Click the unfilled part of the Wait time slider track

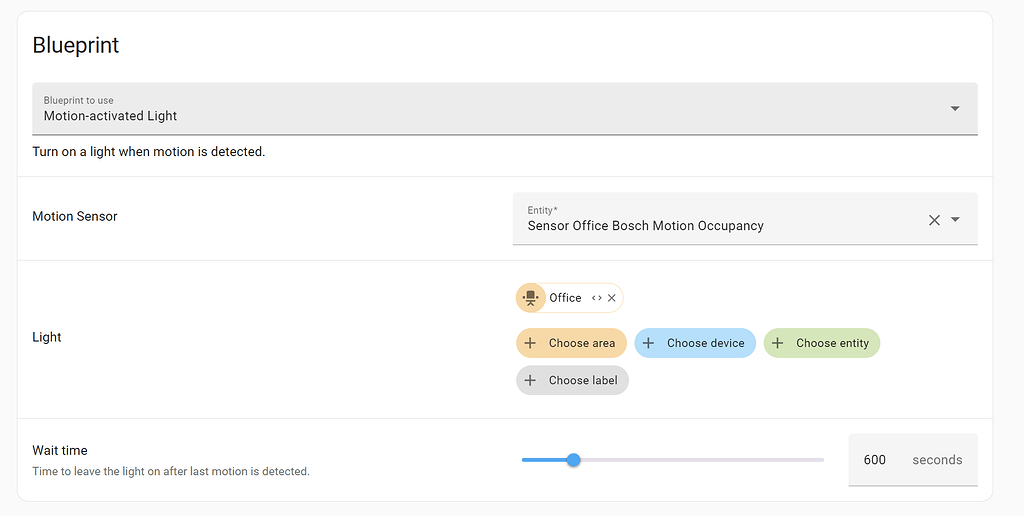coord(700,460)
